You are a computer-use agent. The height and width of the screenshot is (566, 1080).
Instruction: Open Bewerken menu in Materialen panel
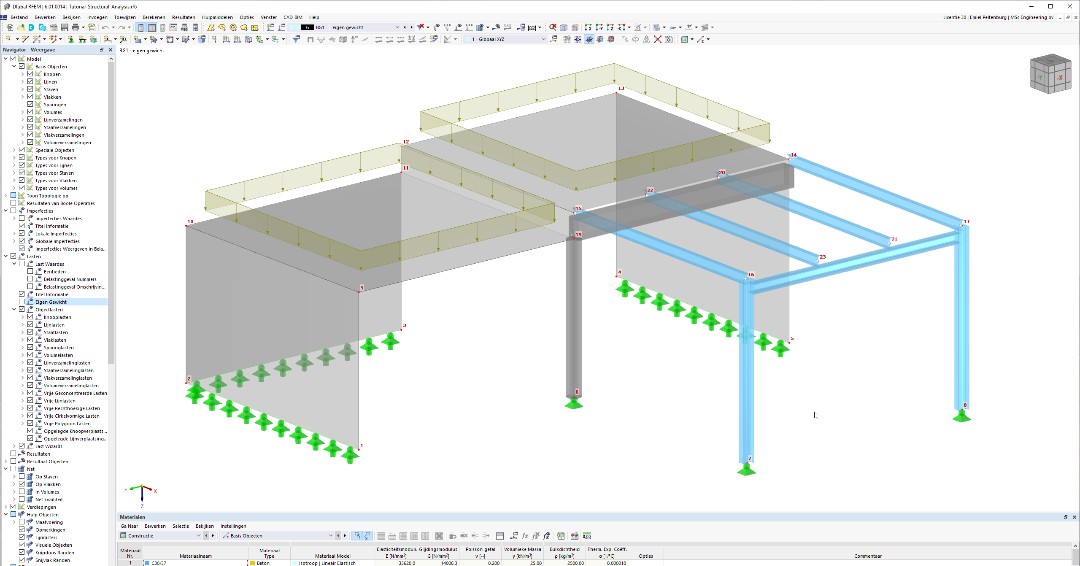click(x=155, y=526)
